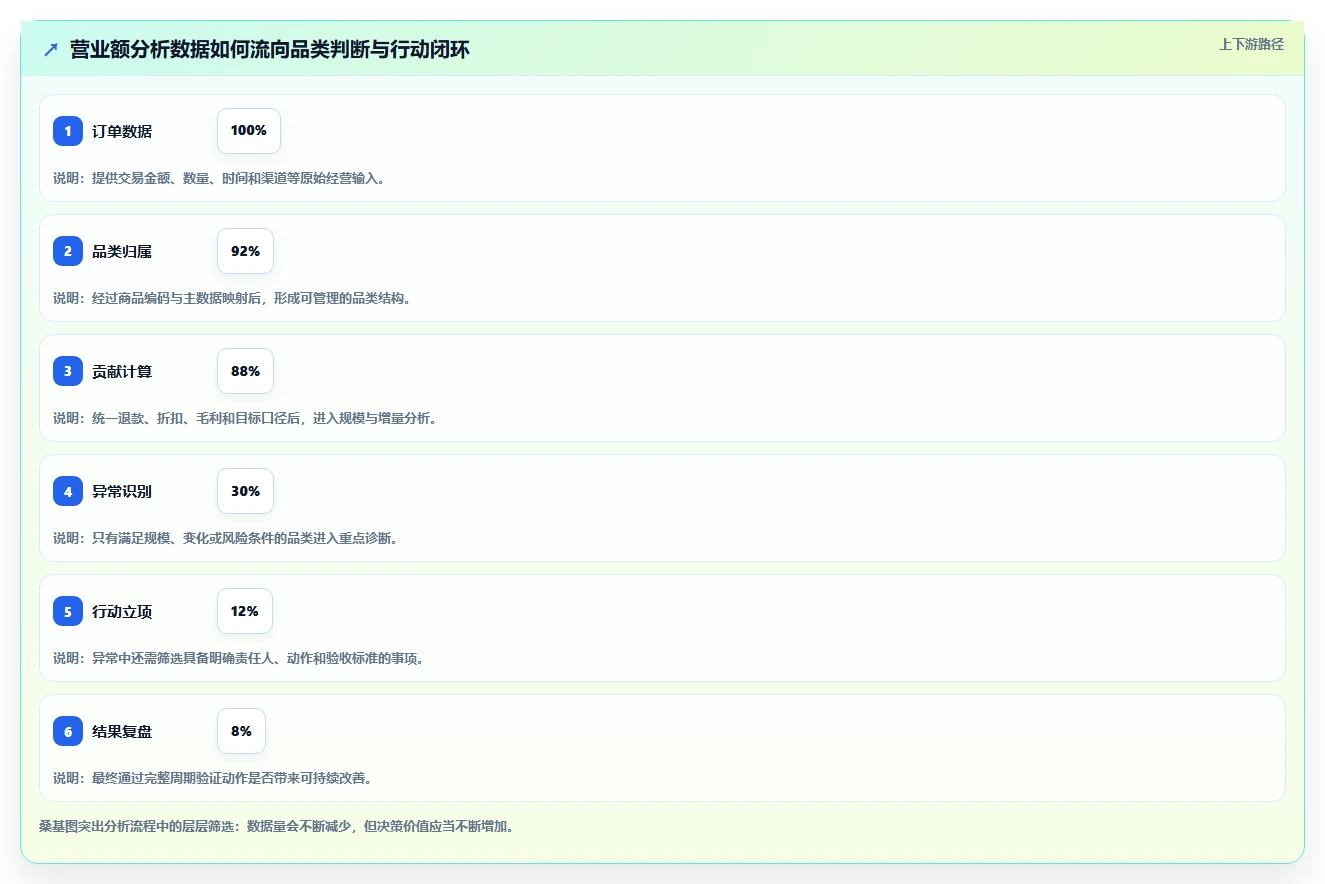
Task: Click the arrow icon beside the title
Action: point(51,49)
